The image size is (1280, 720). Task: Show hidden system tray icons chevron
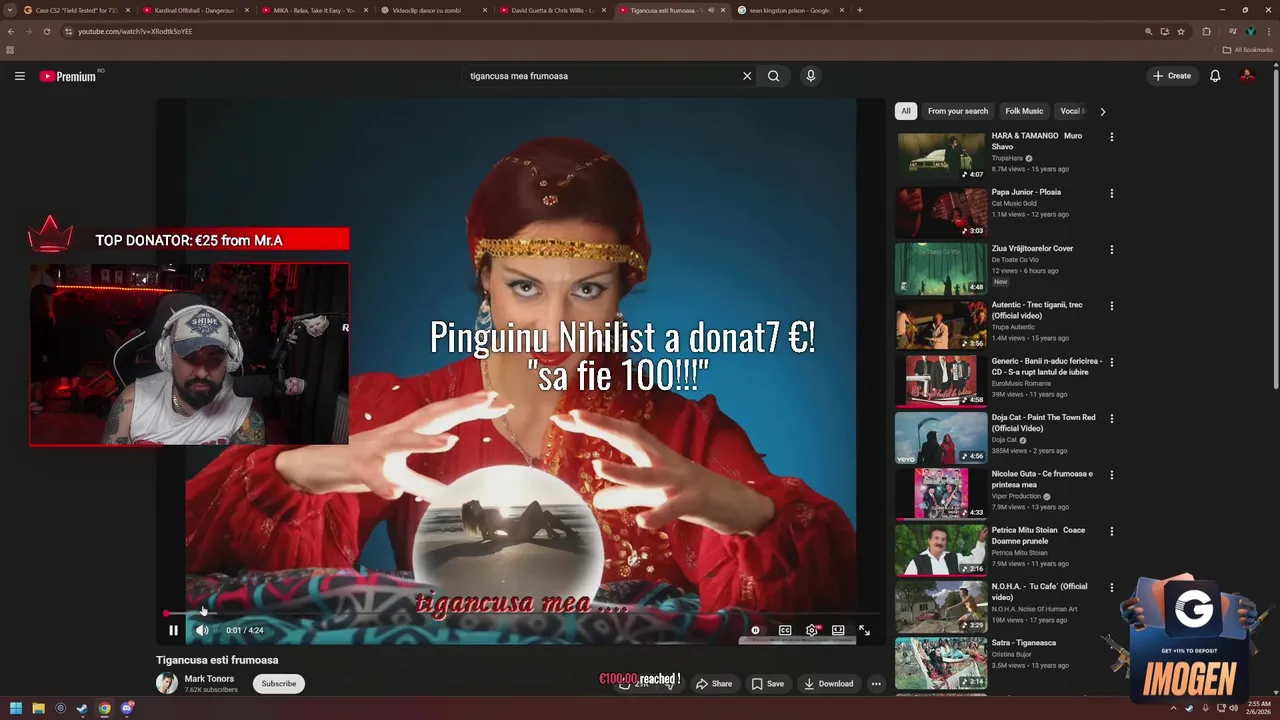pyautogui.click(x=1173, y=708)
